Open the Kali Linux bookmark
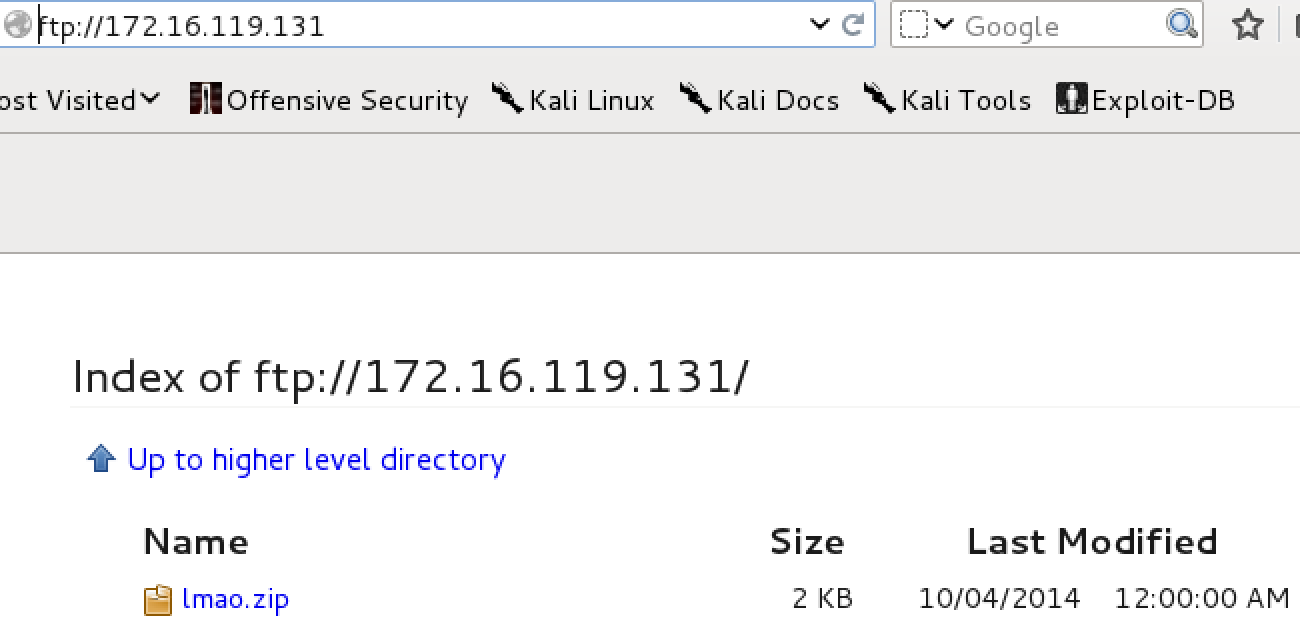 [573, 100]
